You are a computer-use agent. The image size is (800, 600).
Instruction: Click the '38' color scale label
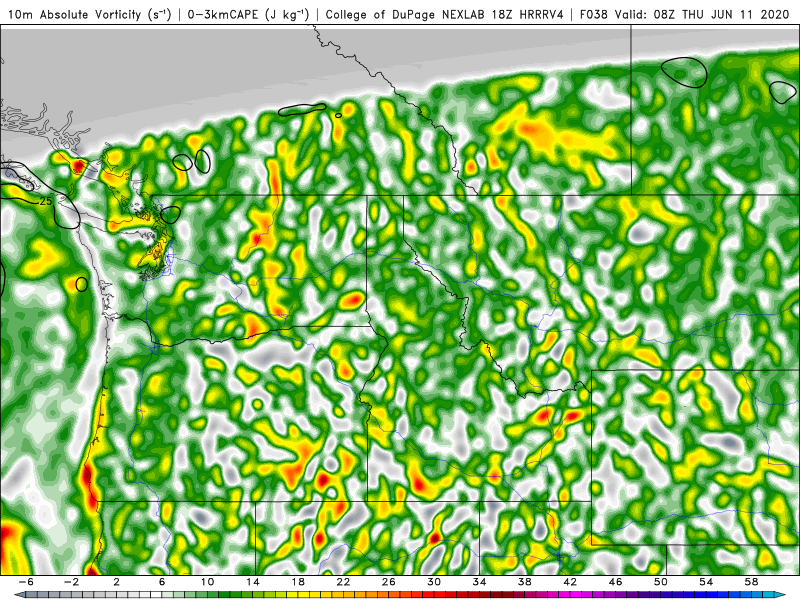pyautogui.click(x=524, y=582)
